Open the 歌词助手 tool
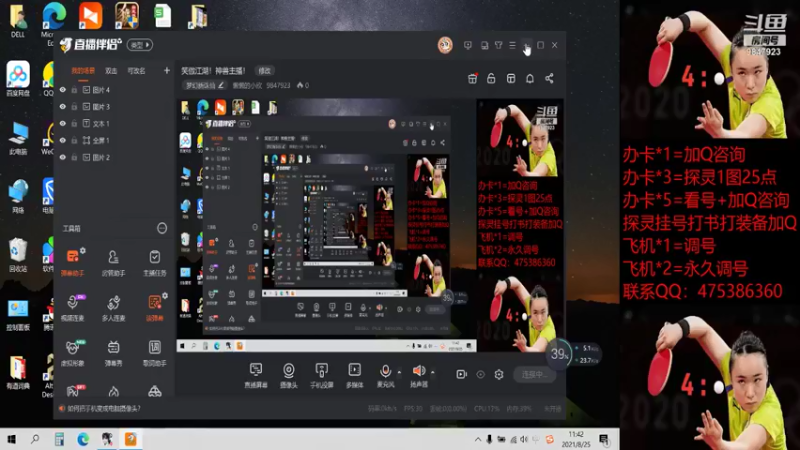 155,352
